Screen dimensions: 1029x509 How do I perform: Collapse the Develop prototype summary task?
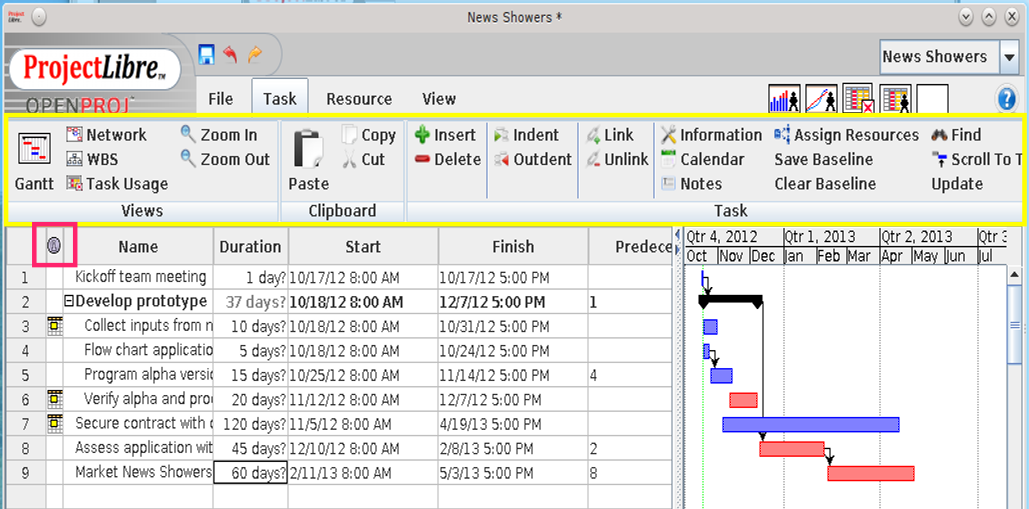click(68, 302)
